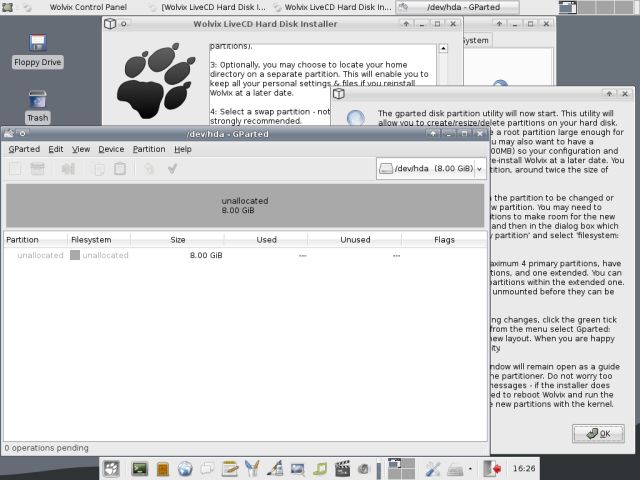
Task: Launch the paintbrush graphics editor icon
Action: pyautogui.click(x=275, y=469)
